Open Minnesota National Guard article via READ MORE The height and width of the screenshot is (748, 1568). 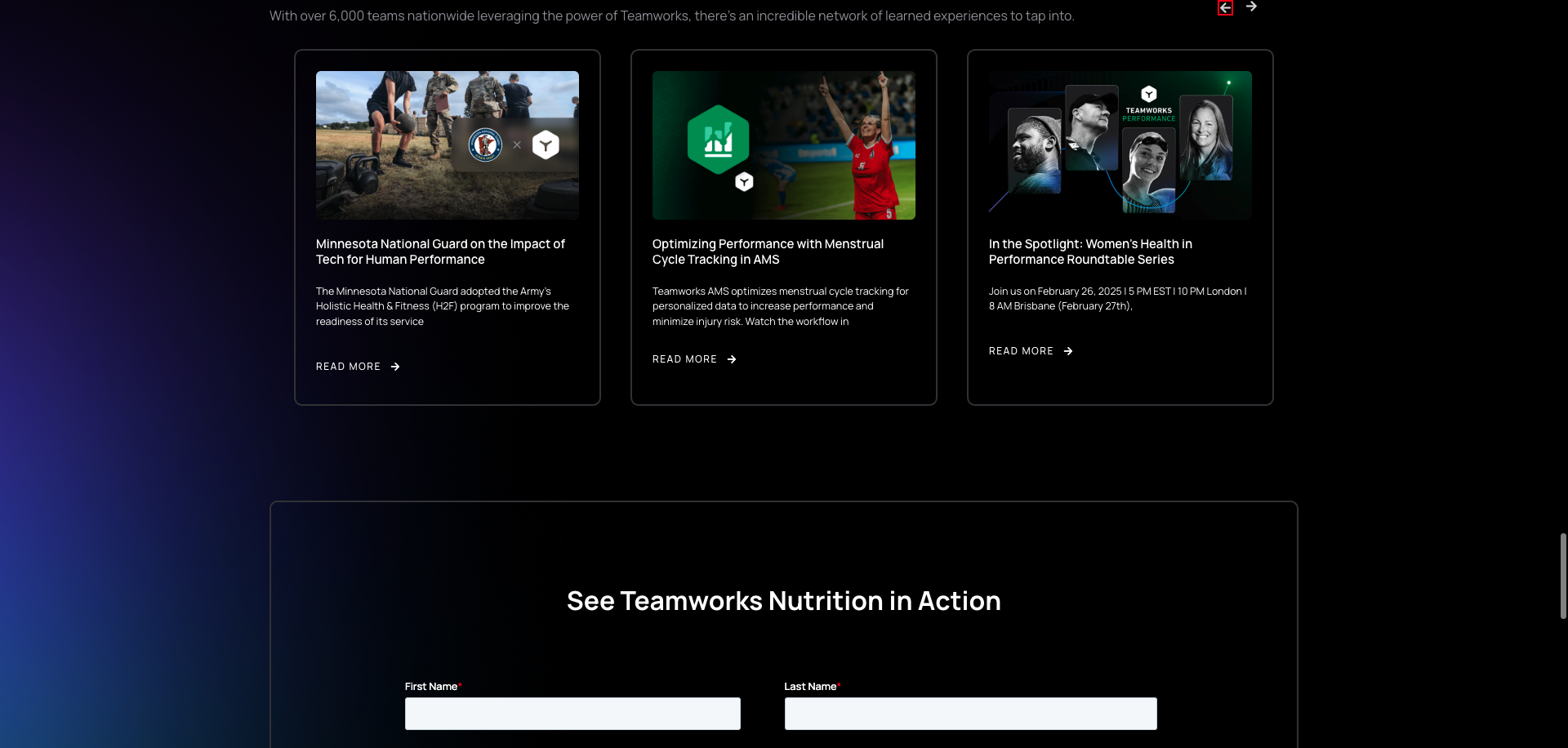348,367
